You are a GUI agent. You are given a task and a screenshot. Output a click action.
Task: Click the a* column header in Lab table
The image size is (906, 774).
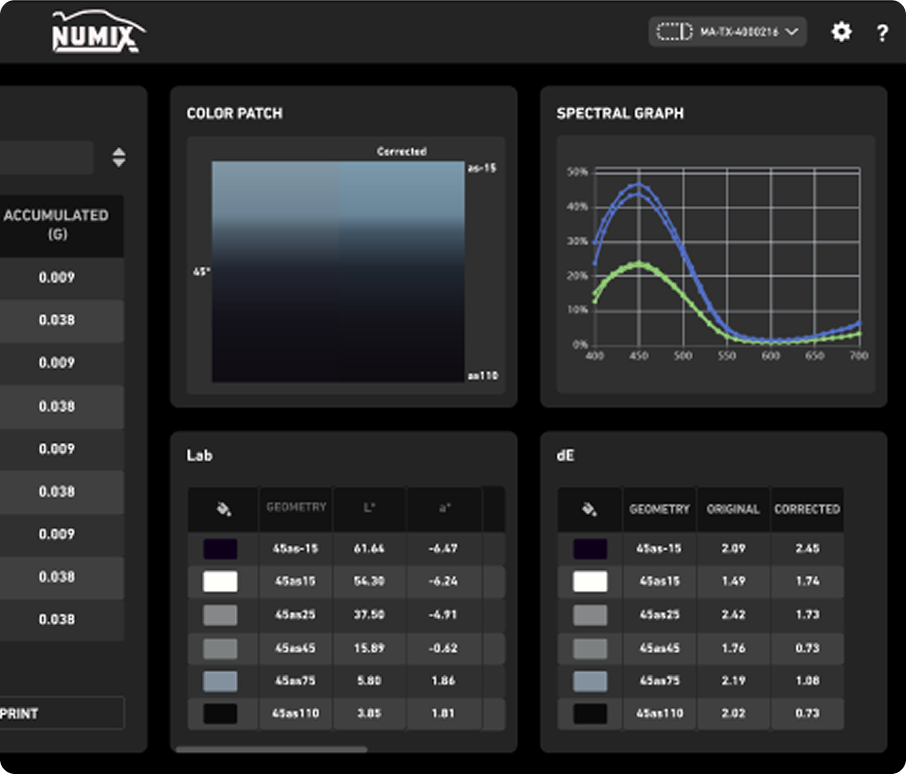pos(444,508)
